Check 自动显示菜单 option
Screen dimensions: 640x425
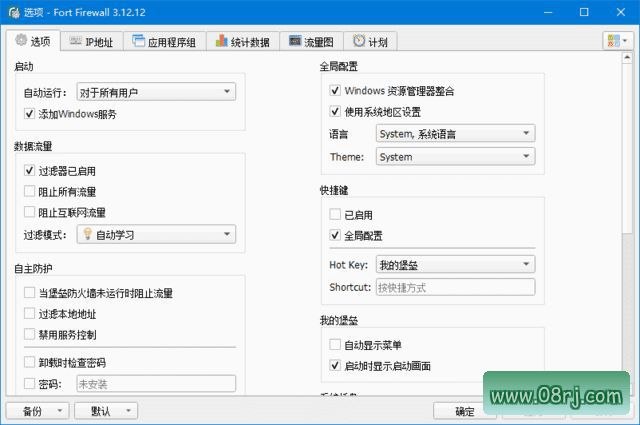tap(335, 345)
